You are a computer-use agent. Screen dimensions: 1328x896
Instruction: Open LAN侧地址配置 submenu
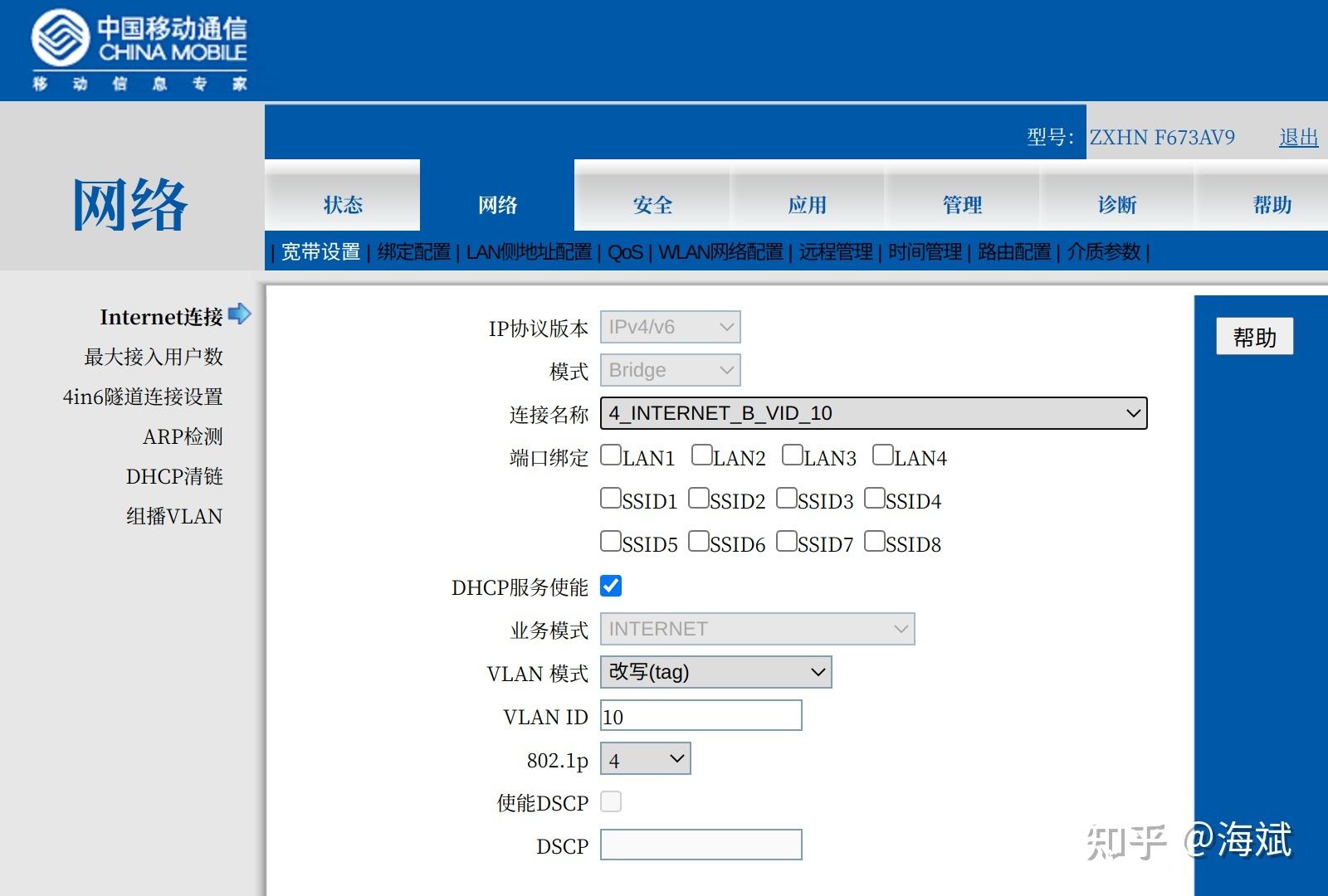529,251
